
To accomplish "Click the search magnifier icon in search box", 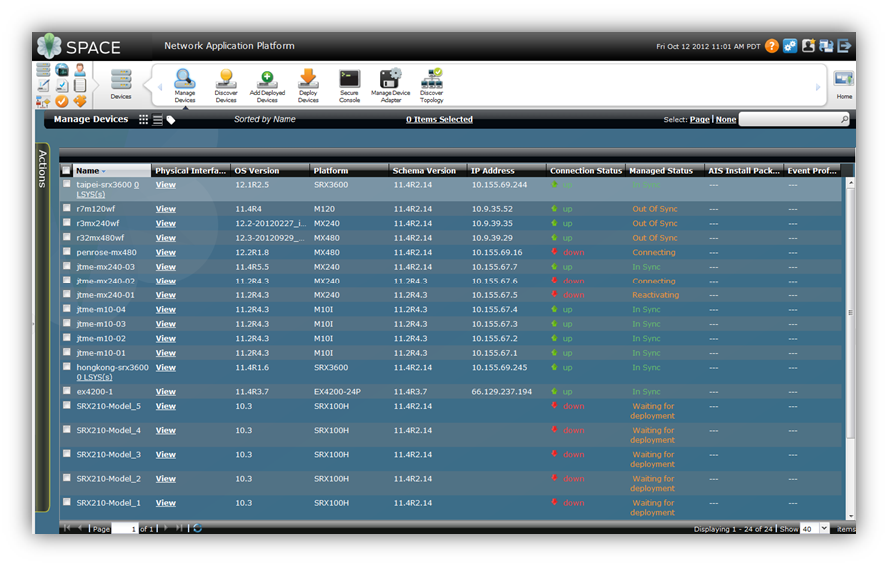I will (844, 119).
